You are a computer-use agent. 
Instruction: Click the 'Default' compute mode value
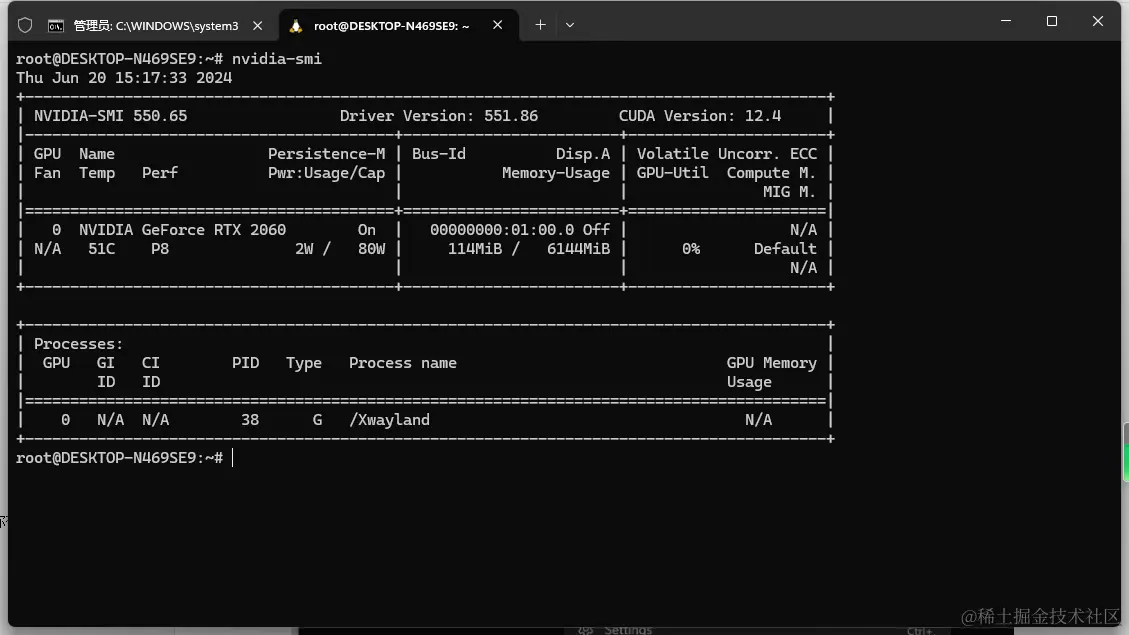pos(785,249)
